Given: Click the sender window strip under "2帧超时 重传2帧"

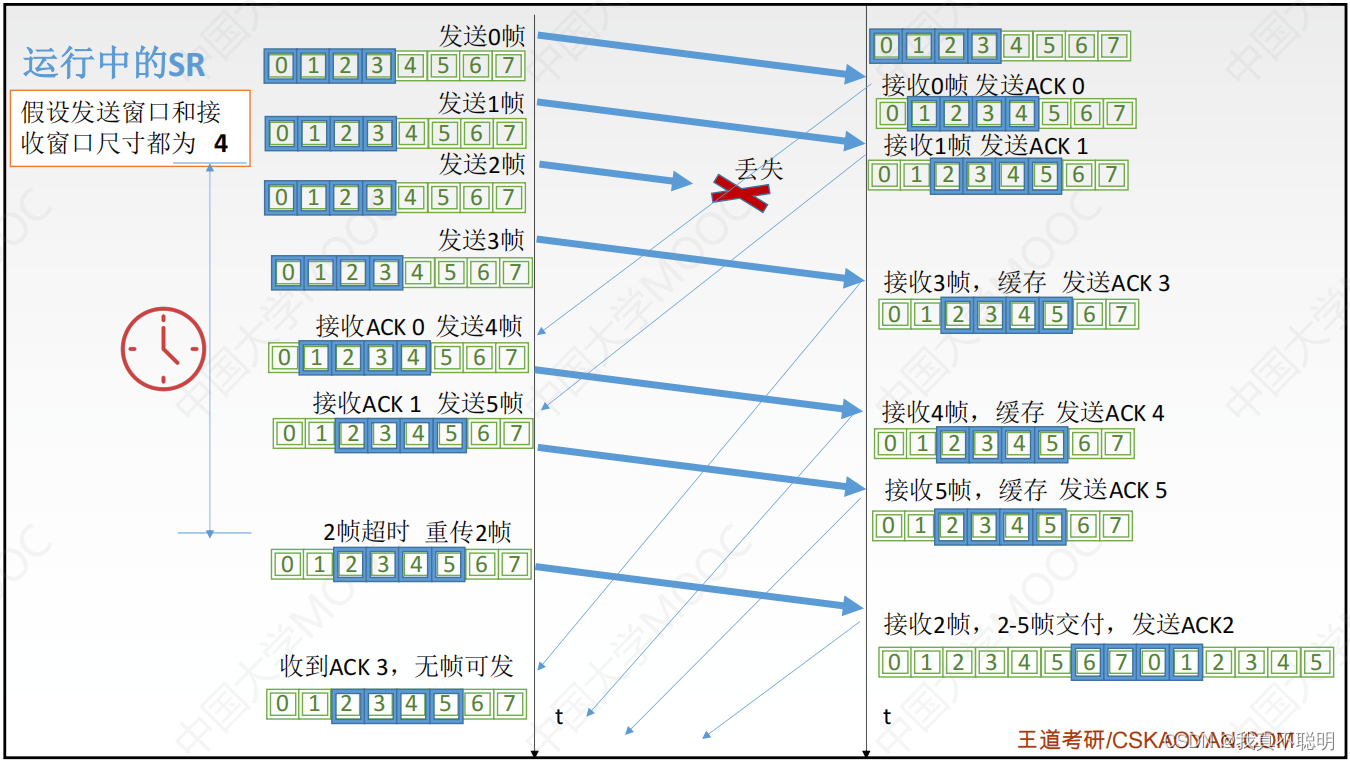Looking at the screenshot, I should pyautogui.click(x=401, y=564).
